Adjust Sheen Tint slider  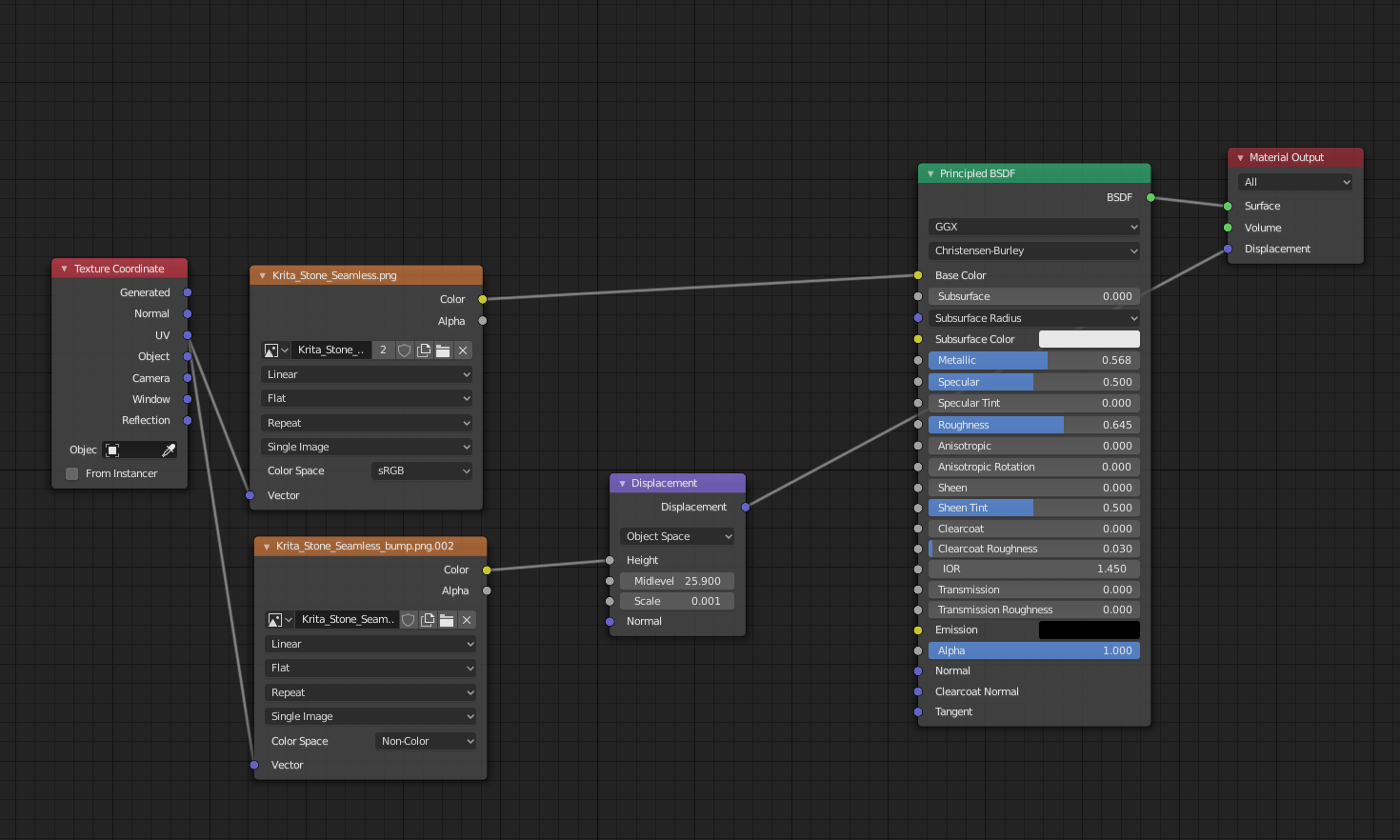tap(1034, 508)
